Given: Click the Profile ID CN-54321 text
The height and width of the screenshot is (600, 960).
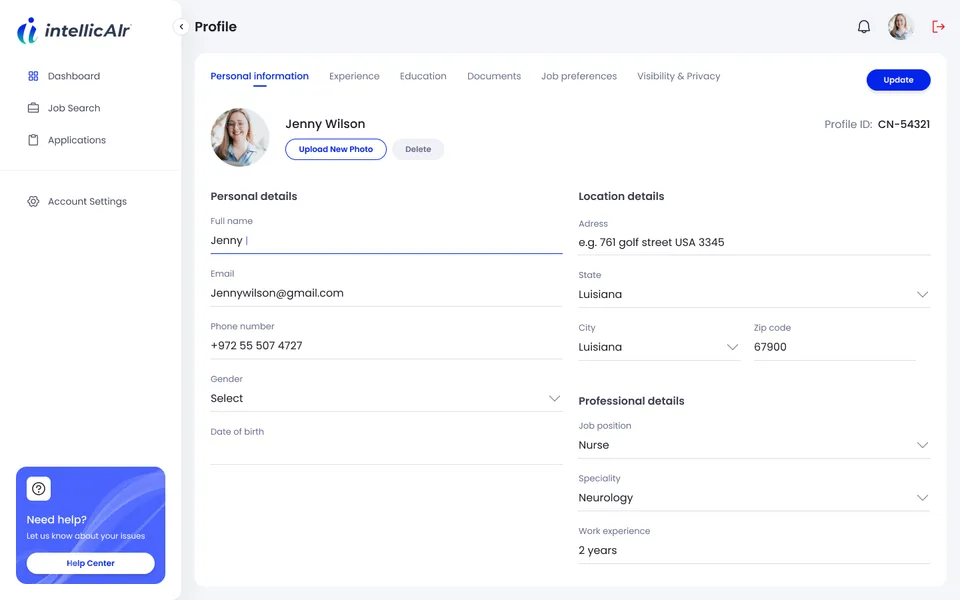Looking at the screenshot, I should 877,124.
